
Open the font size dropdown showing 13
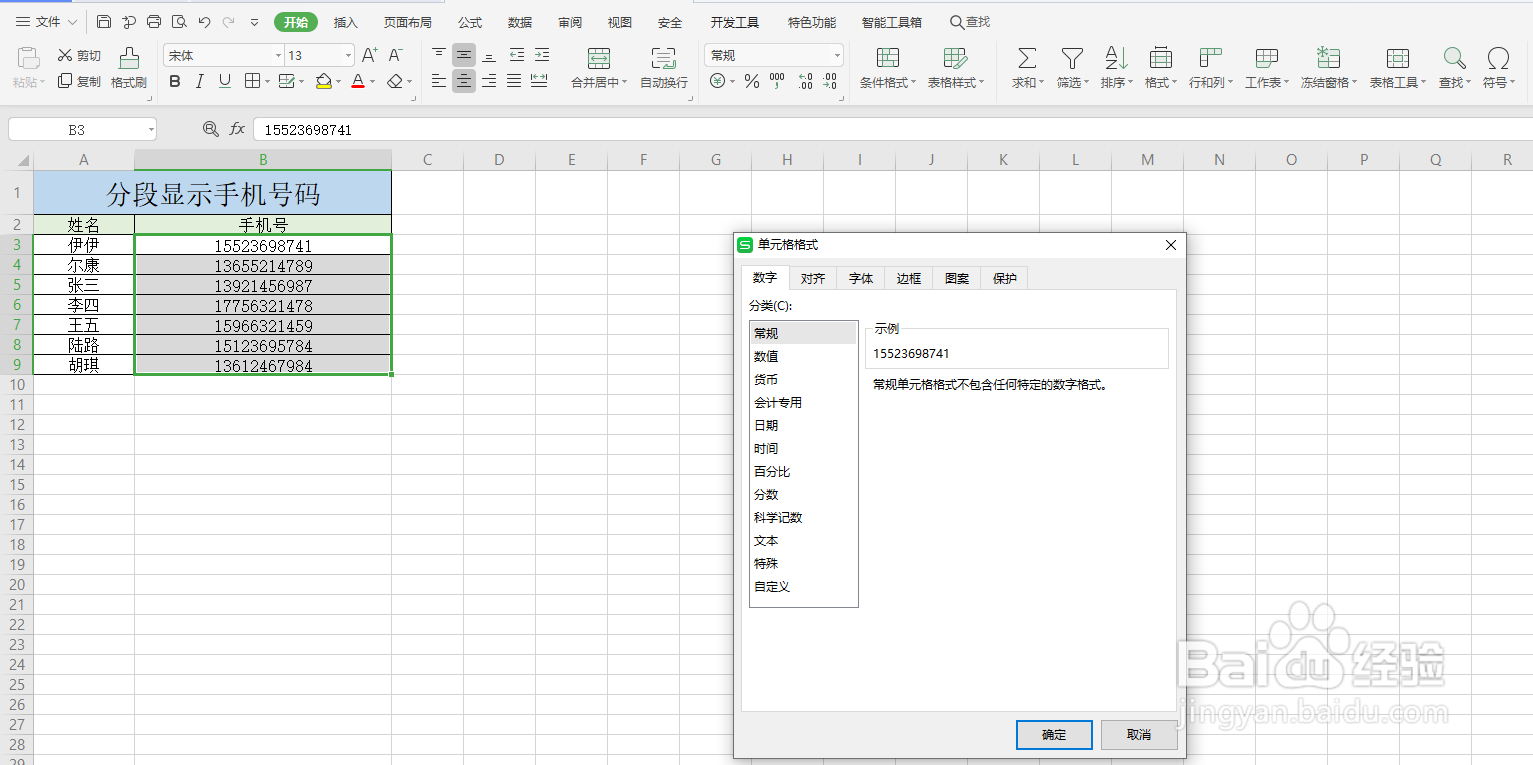(348, 56)
